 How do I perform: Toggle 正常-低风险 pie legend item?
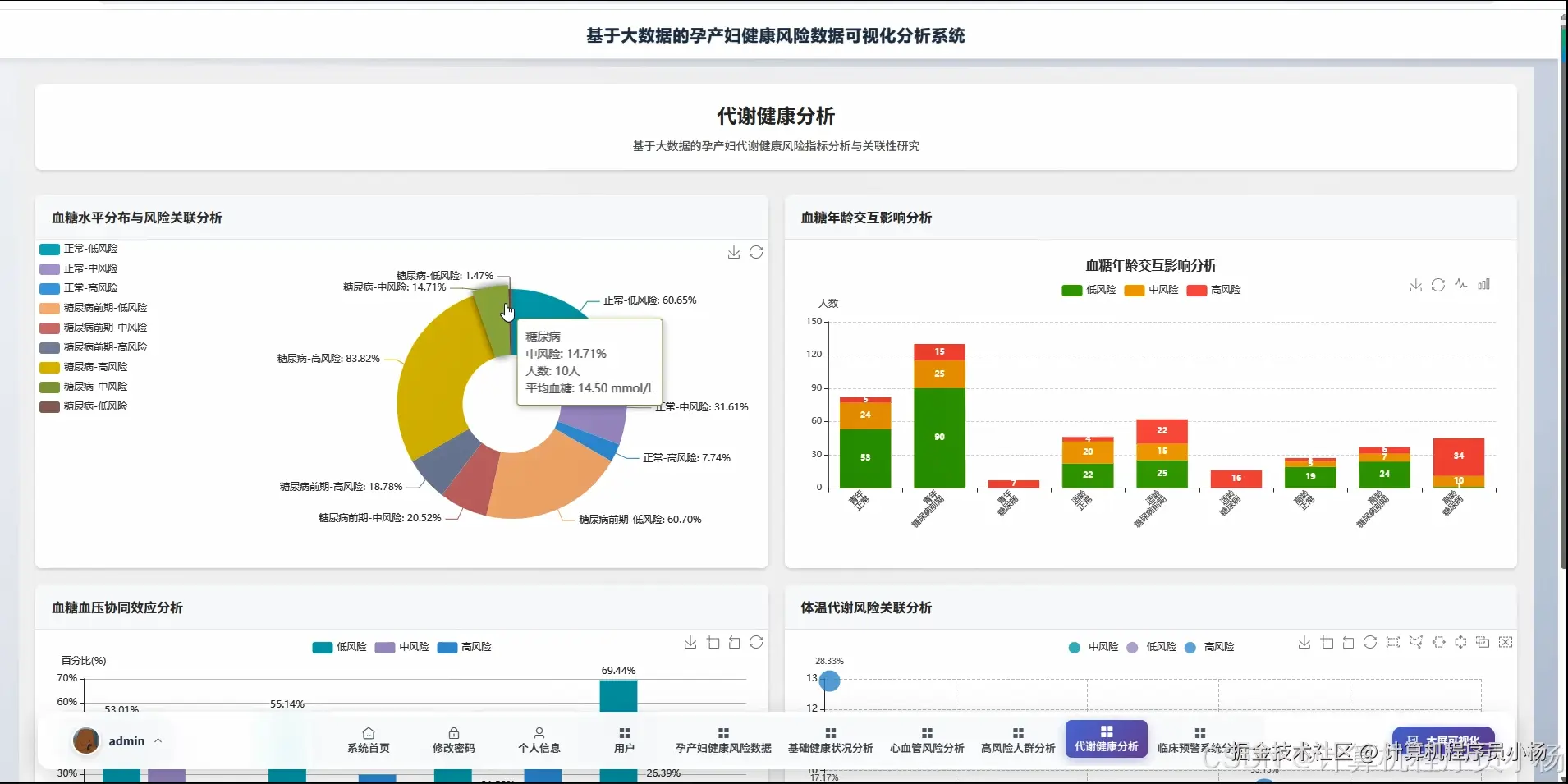tap(79, 249)
